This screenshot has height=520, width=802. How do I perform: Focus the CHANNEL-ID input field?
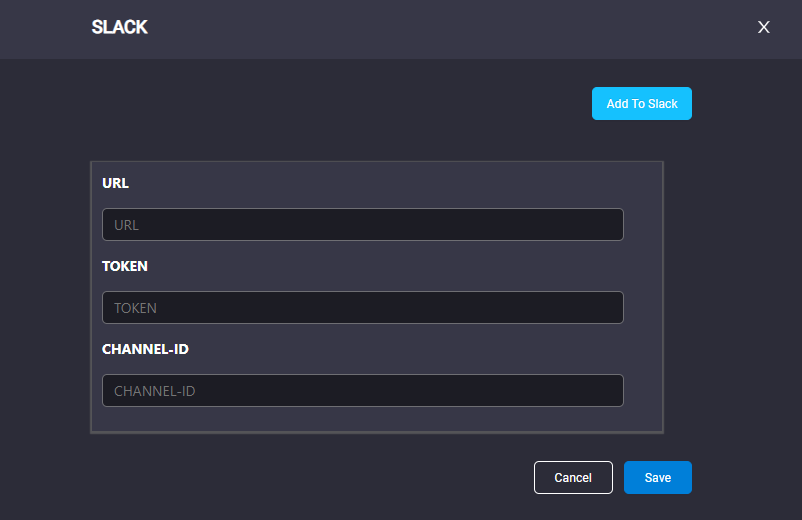coord(363,391)
